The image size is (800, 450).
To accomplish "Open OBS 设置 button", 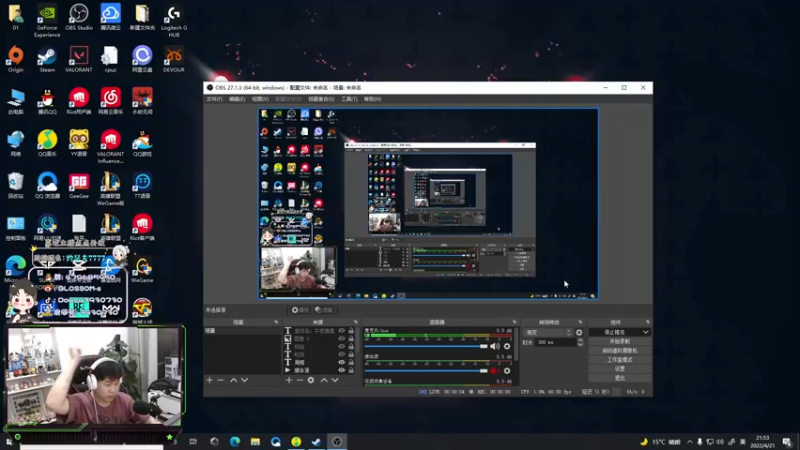I will (x=620, y=369).
